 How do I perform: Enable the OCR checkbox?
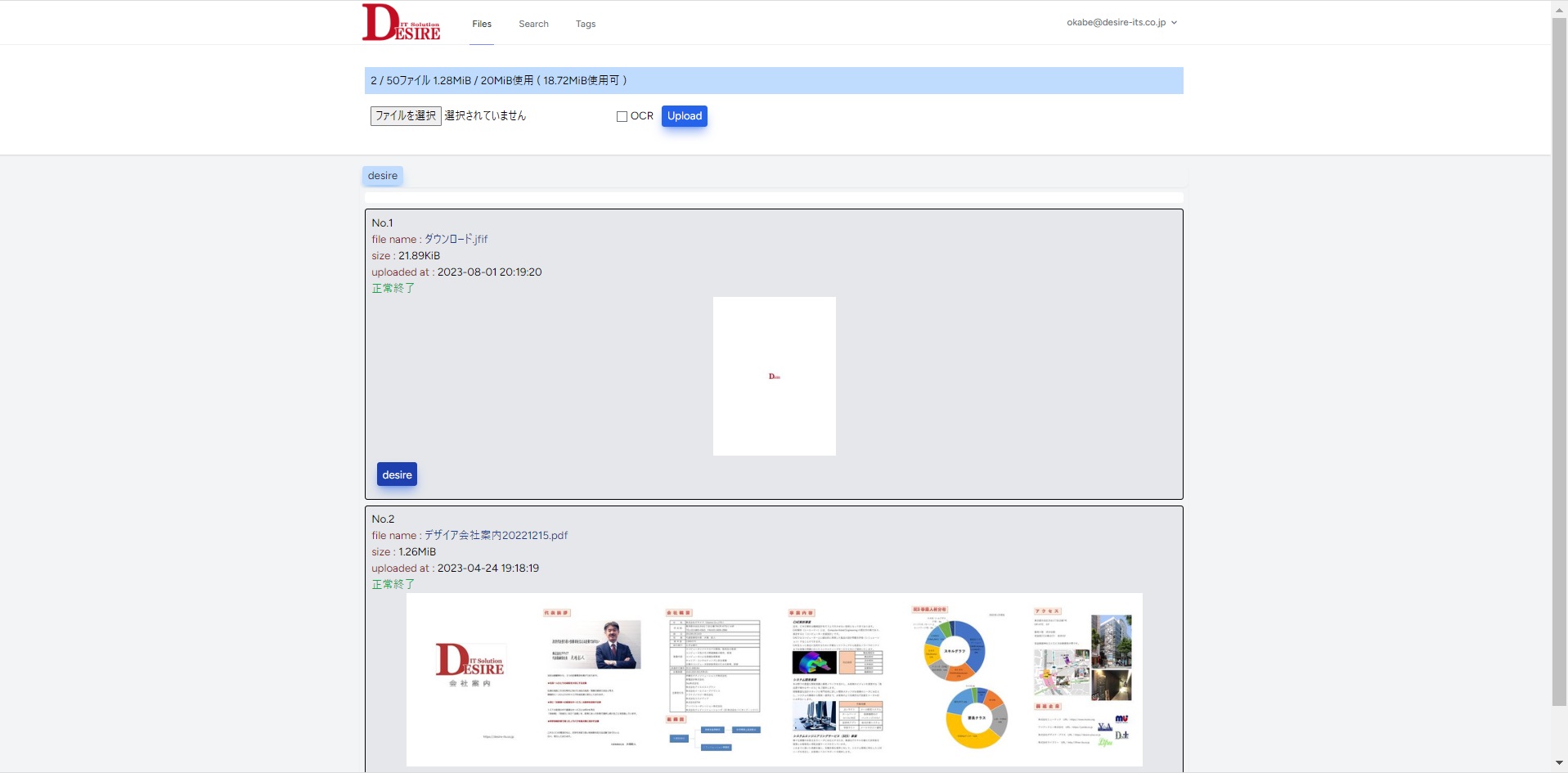(x=622, y=116)
